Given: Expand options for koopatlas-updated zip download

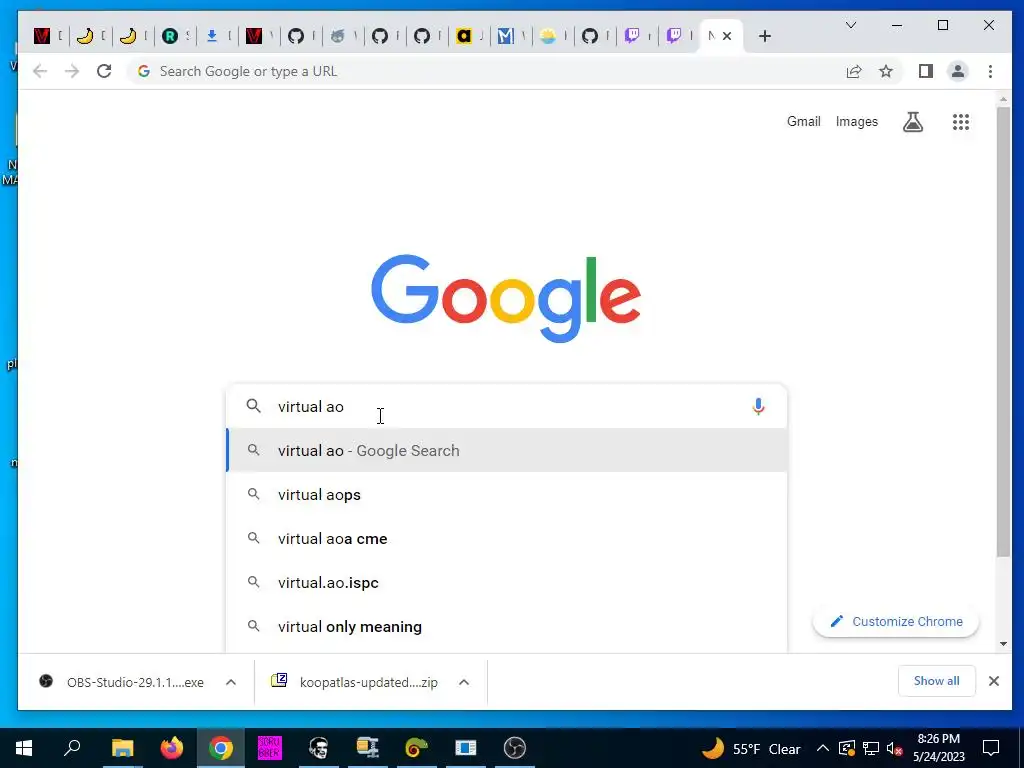Looking at the screenshot, I should pyautogui.click(x=464, y=682).
